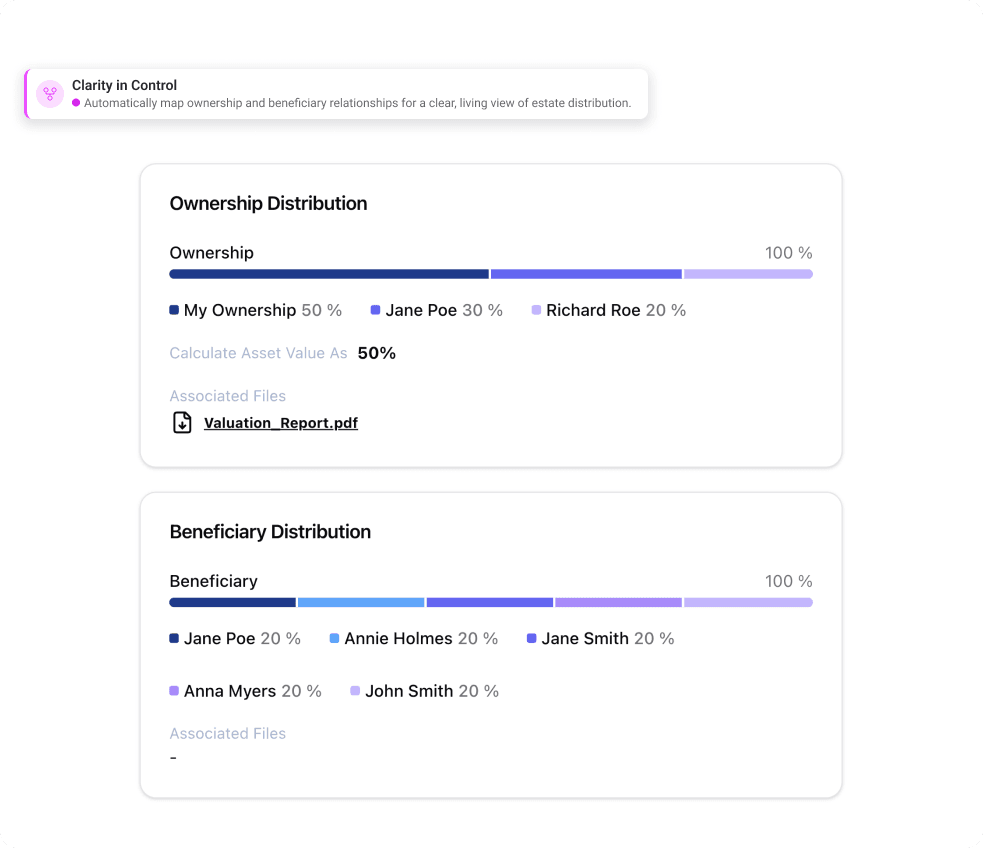Click the My Ownership dark blue legend swatch
Image resolution: width=983 pixels, height=848 pixels.
click(x=174, y=310)
